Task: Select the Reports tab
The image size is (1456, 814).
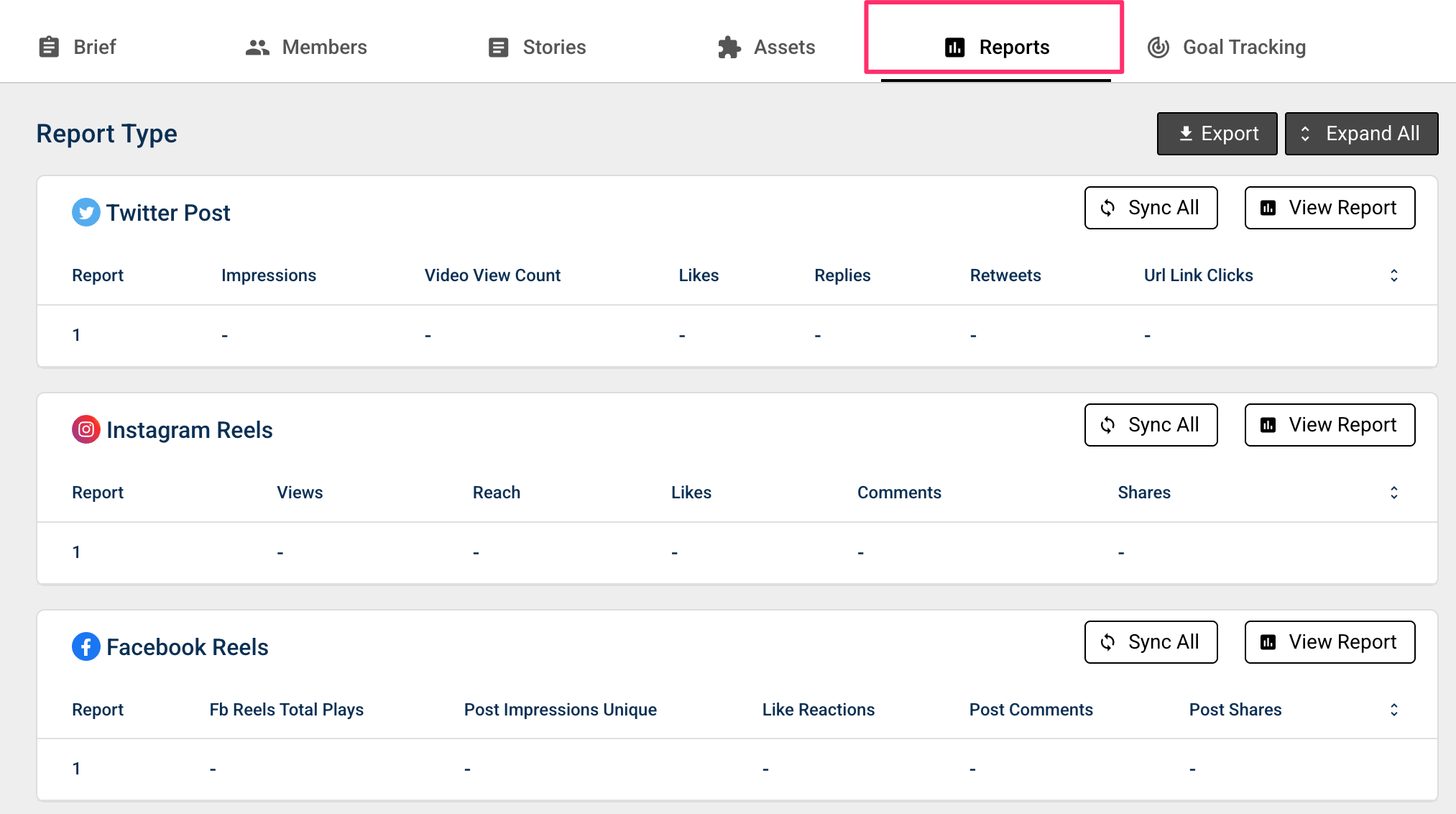Action: pyautogui.click(x=996, y=47)
